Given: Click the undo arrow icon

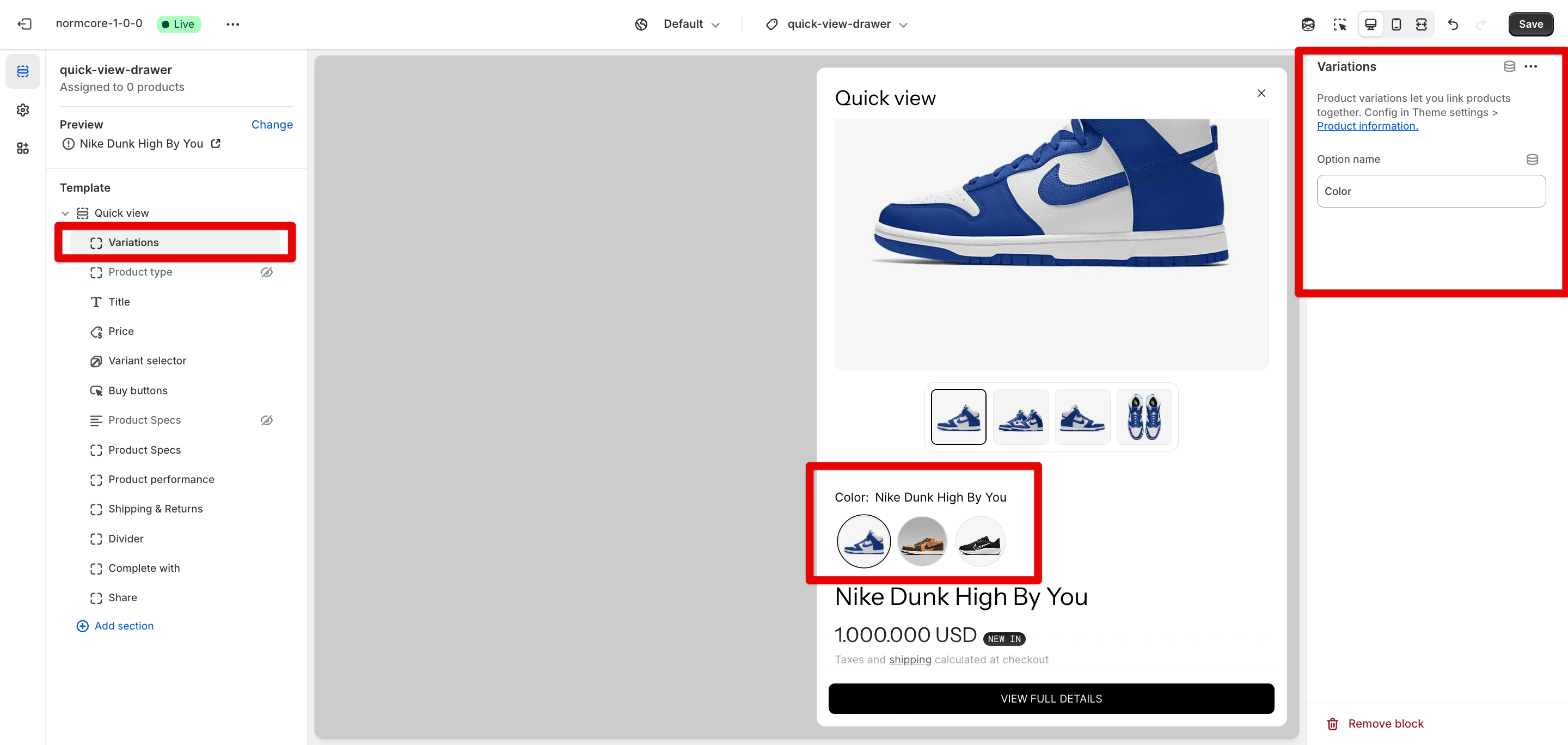Looking at the screenshot, I should [x=1453, y=25].
